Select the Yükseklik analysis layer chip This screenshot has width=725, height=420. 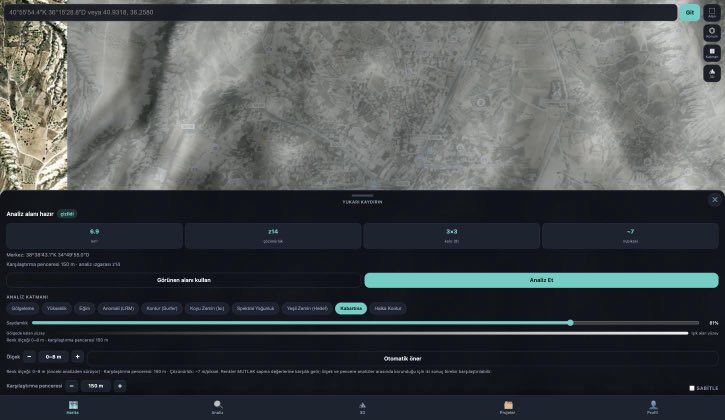(x=56, y=309)
